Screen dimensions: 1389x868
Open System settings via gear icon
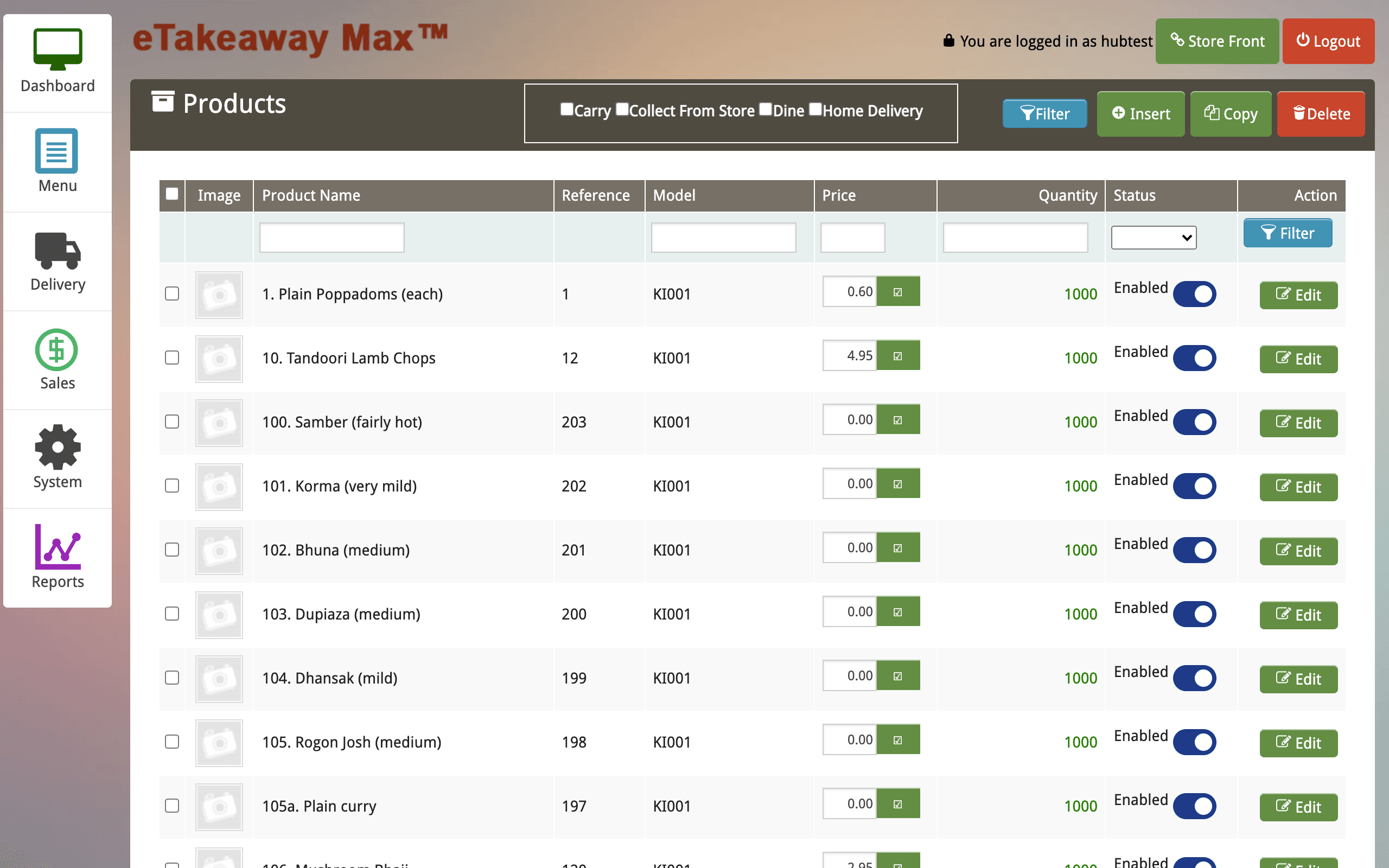pyautogui.click(x=57, y=457)
